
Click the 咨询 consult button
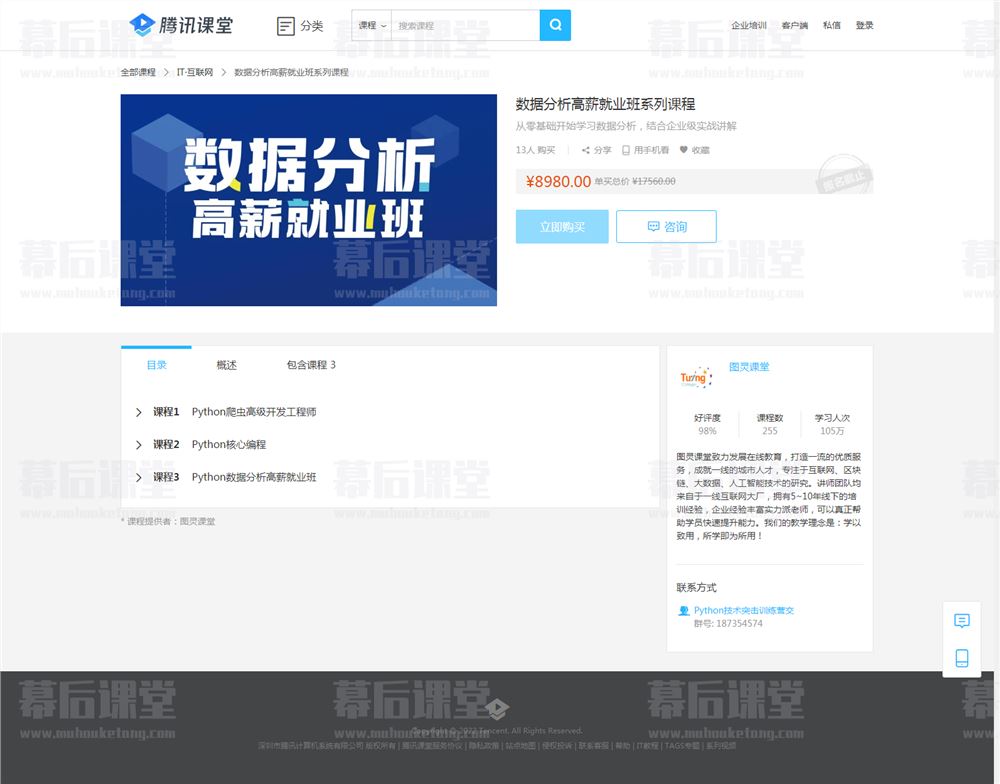666,226
